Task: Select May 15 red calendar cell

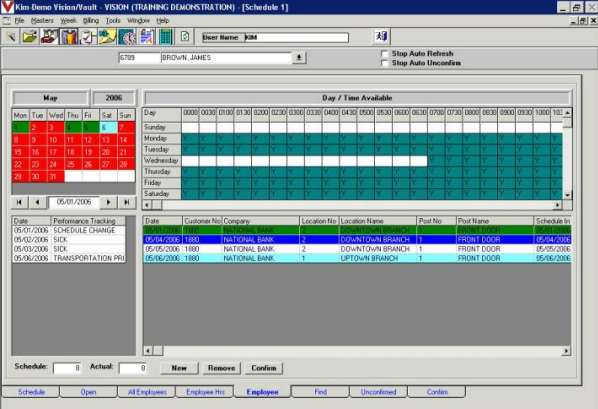Action: (20, 152)
